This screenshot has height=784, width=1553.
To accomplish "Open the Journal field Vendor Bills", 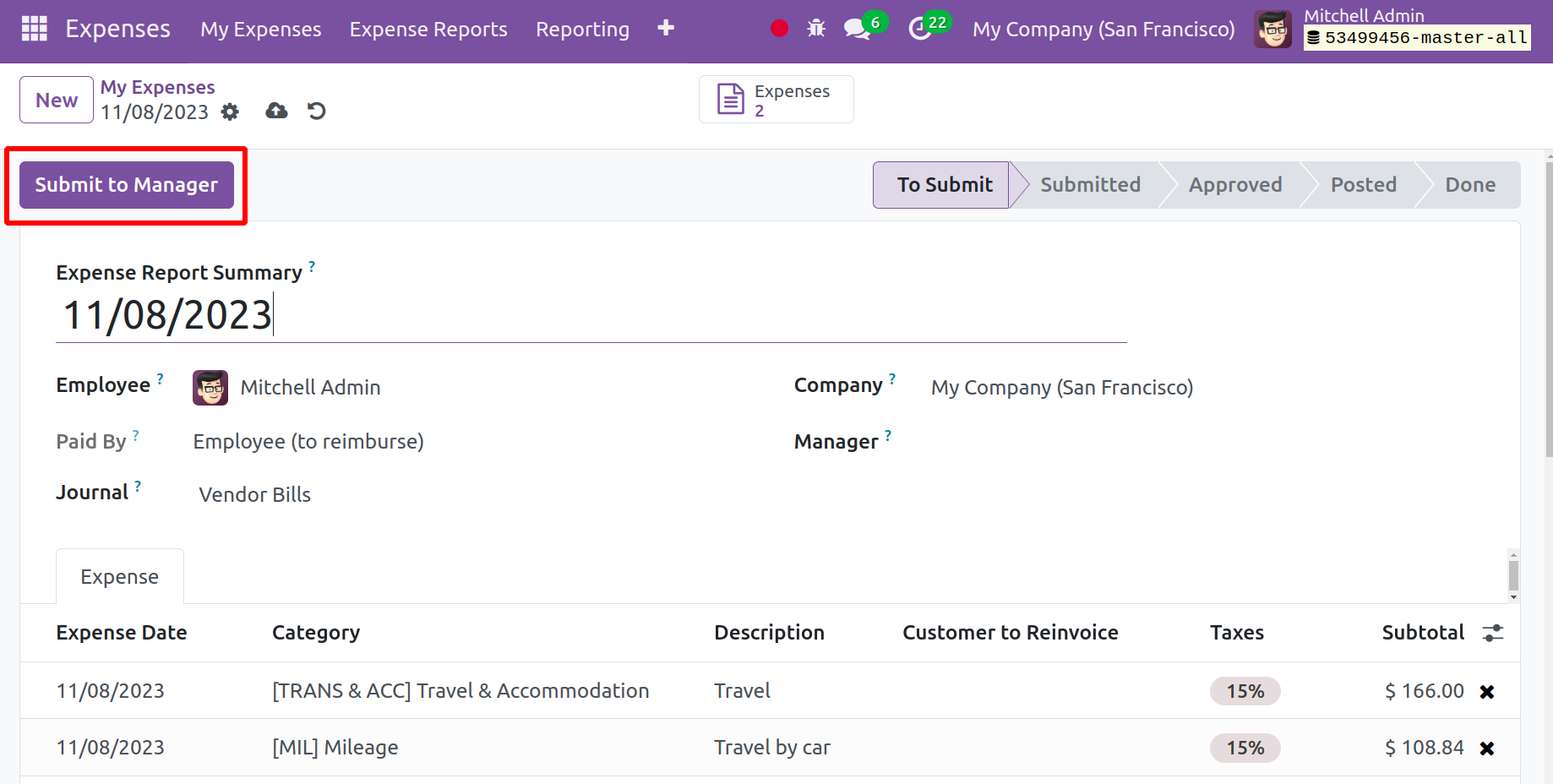I will [255, 495].
